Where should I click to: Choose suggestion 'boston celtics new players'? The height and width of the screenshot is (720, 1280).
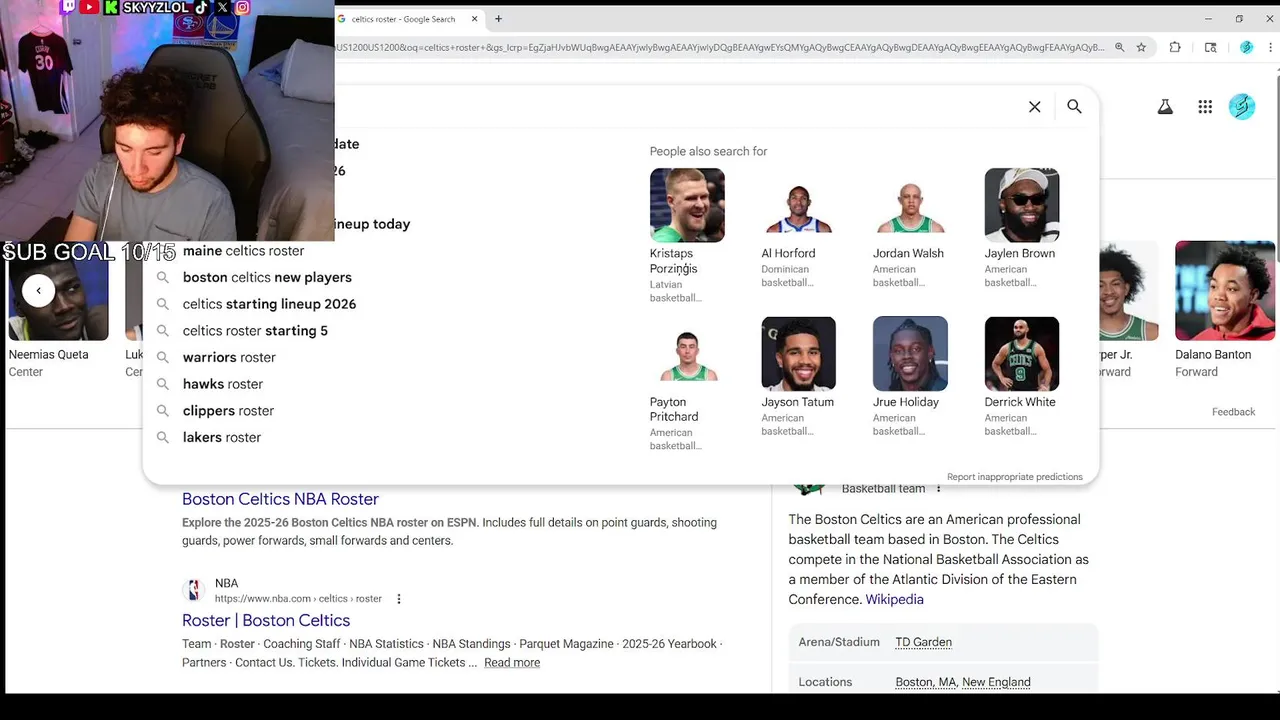(x=267, y=277)
